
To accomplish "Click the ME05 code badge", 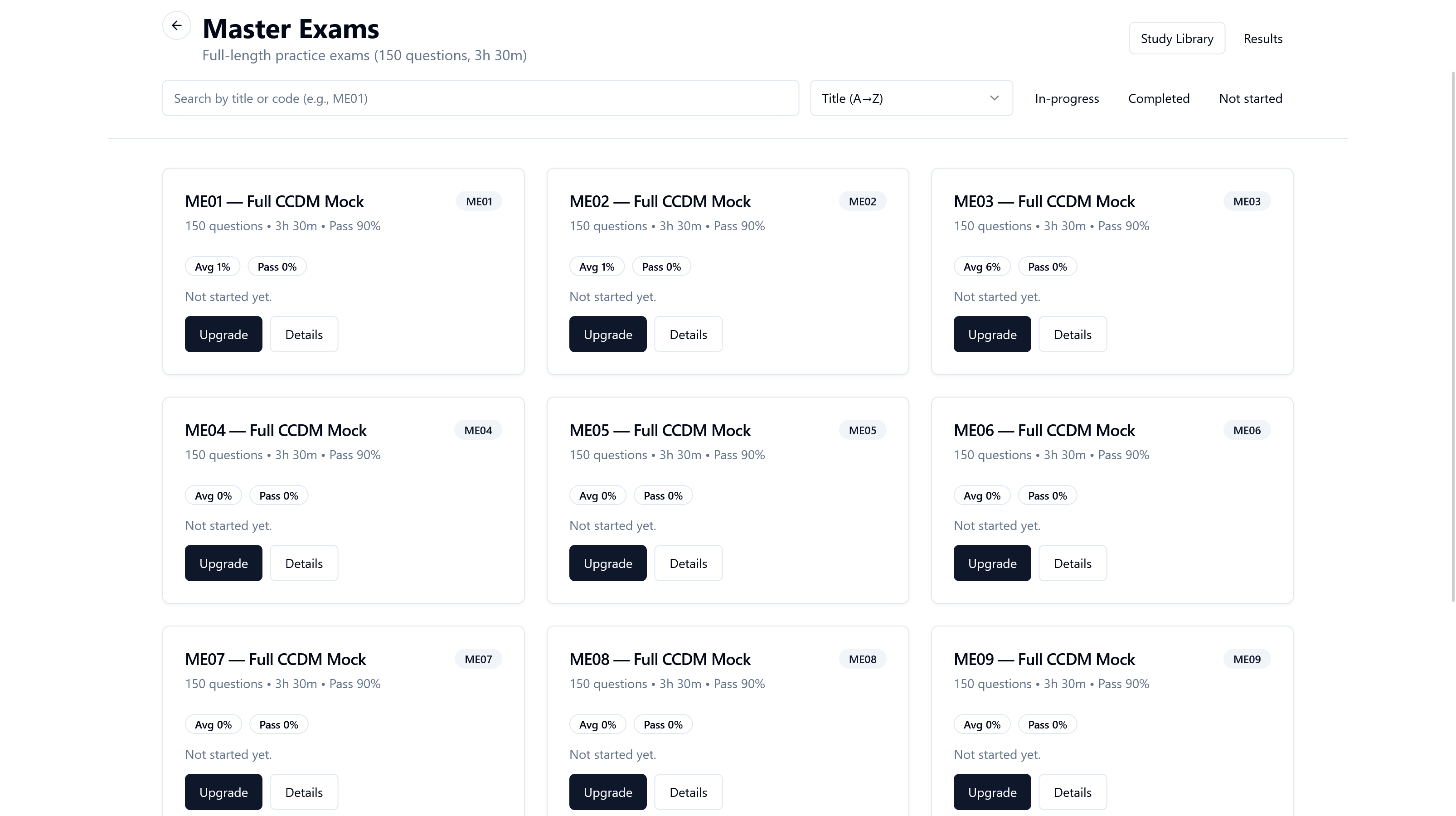I will point(863,430).
